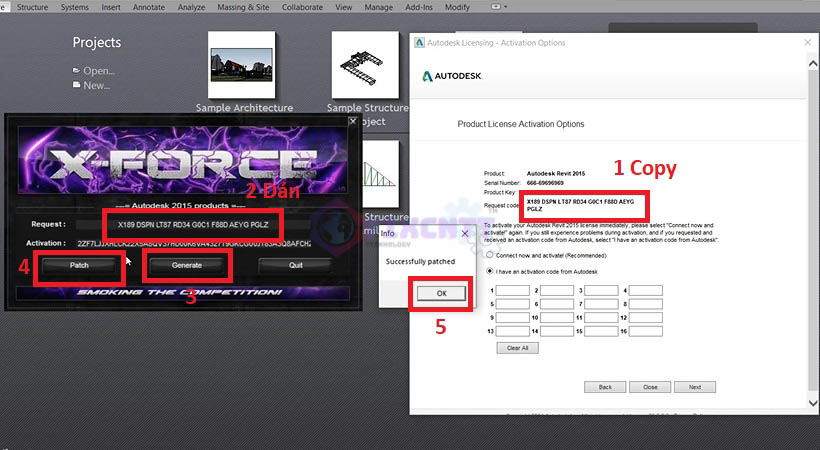Click the Autodesk Licensing title bar icon
820x450 pixels.
click(419, 42)
